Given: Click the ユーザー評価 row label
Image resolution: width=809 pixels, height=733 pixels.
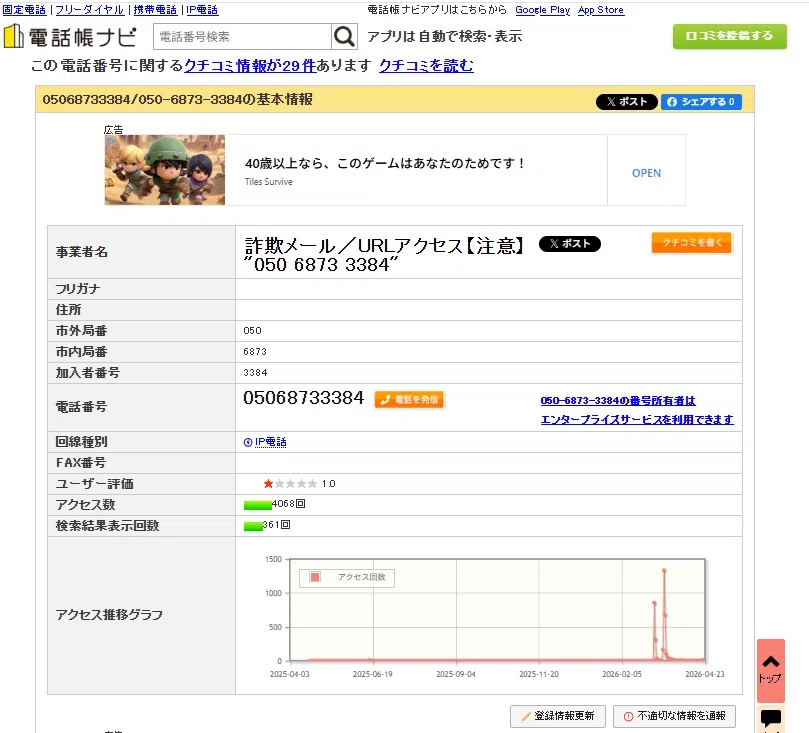Looking at the screenshot, I should (x=94, y=484).
